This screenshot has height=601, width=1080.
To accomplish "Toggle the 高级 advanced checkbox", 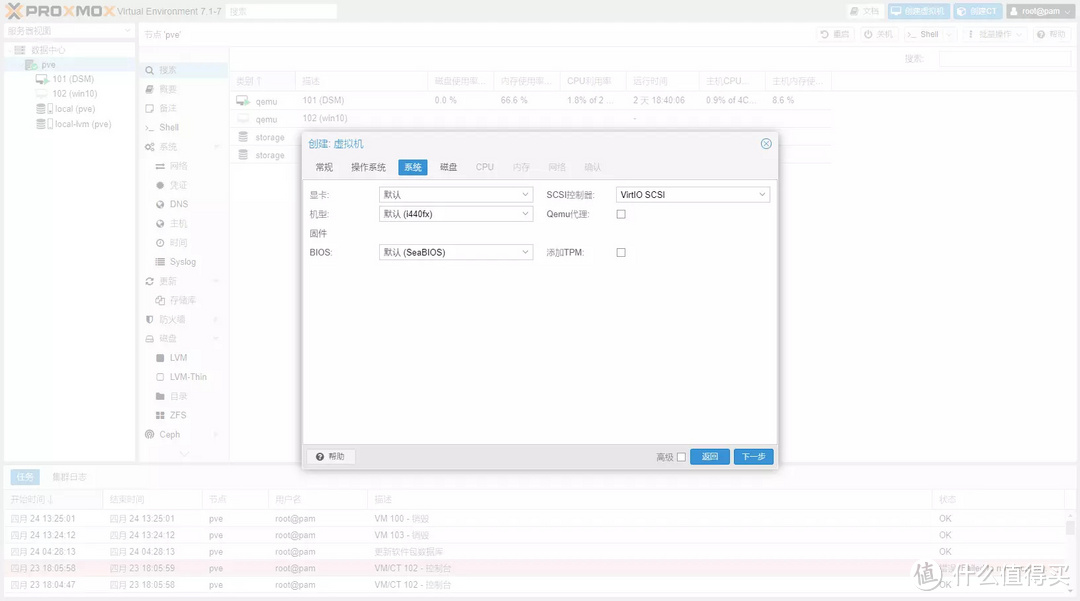I will pos(681,457).
